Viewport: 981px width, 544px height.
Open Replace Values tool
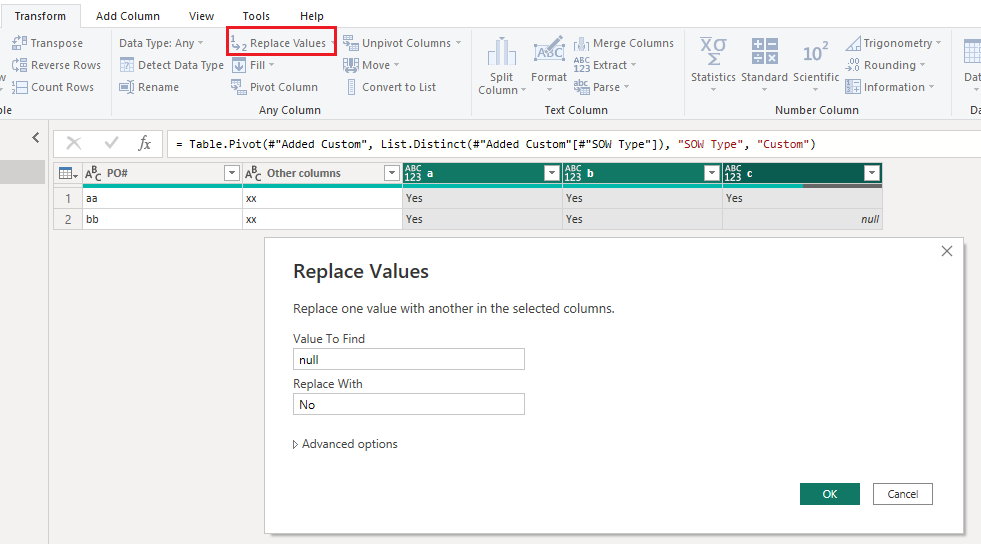pos(282,43)
